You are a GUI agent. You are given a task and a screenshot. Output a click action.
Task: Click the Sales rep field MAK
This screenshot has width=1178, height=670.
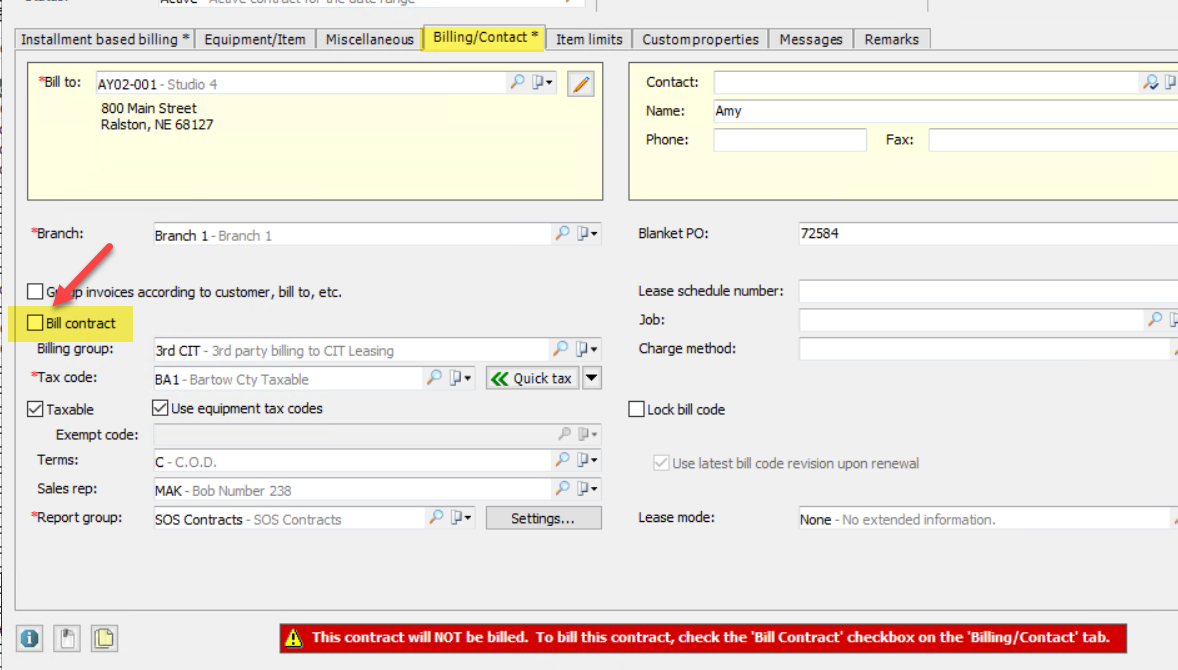tap(352, 490)
